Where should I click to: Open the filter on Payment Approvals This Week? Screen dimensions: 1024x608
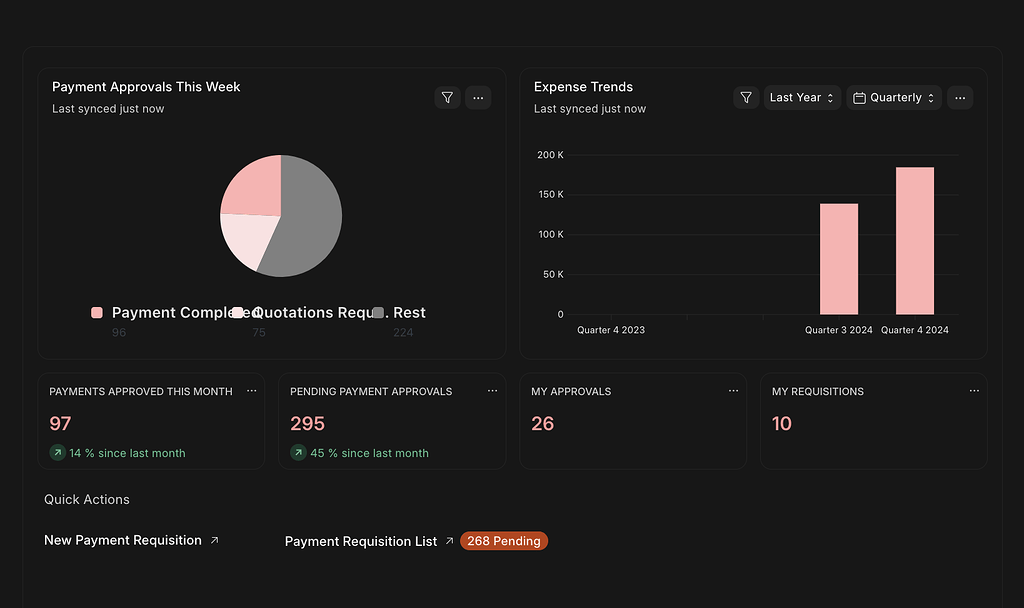(447, 97)
